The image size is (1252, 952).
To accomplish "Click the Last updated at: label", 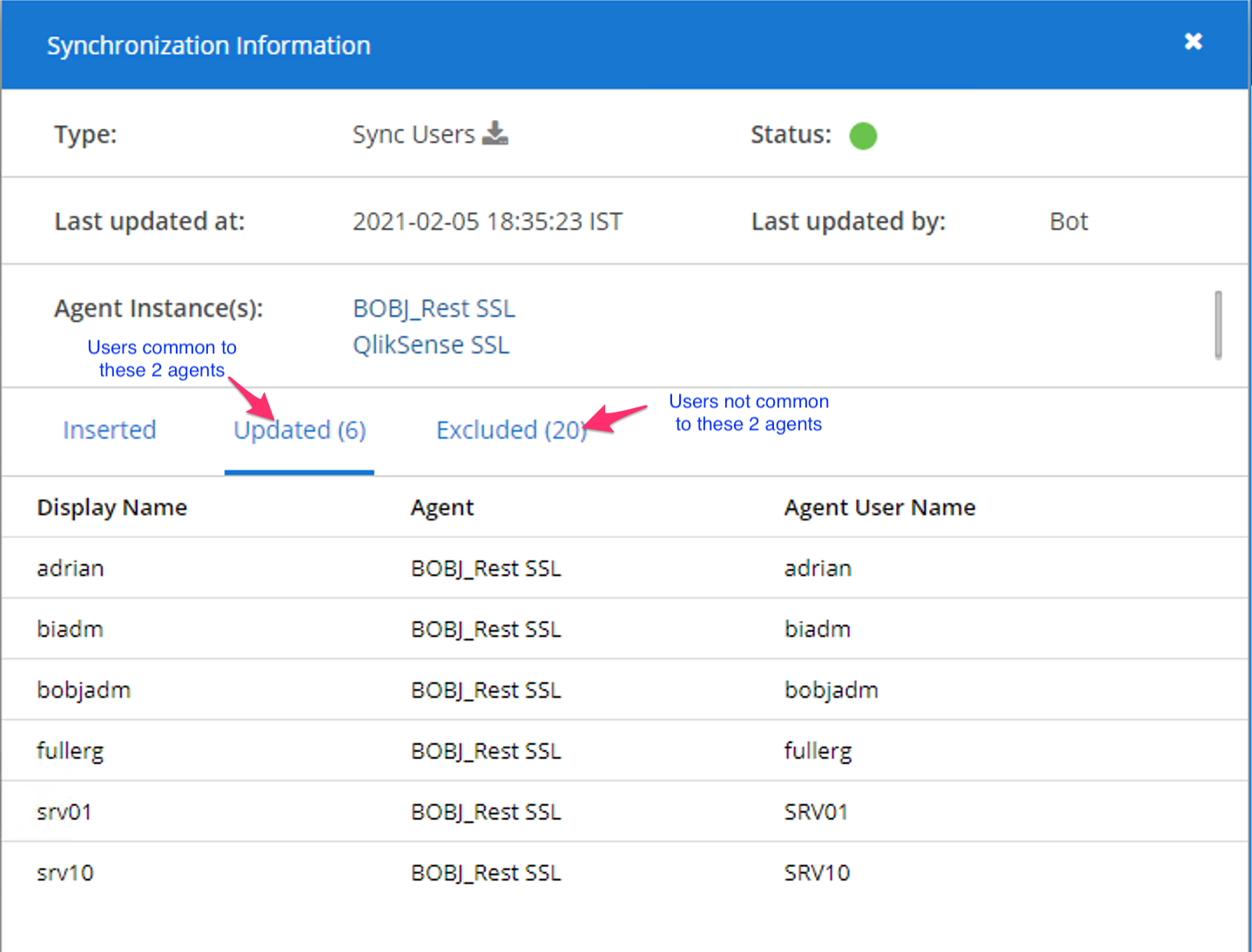I will (150, 222).
